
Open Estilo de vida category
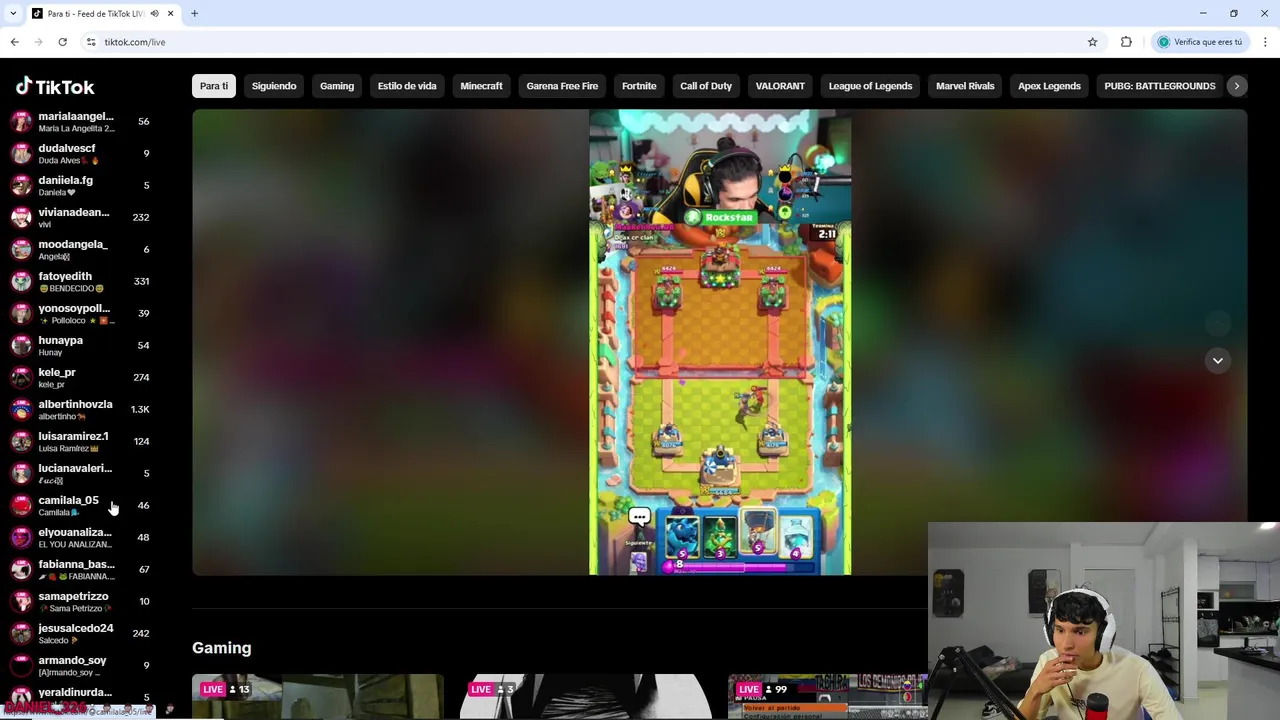click(407, 86)
